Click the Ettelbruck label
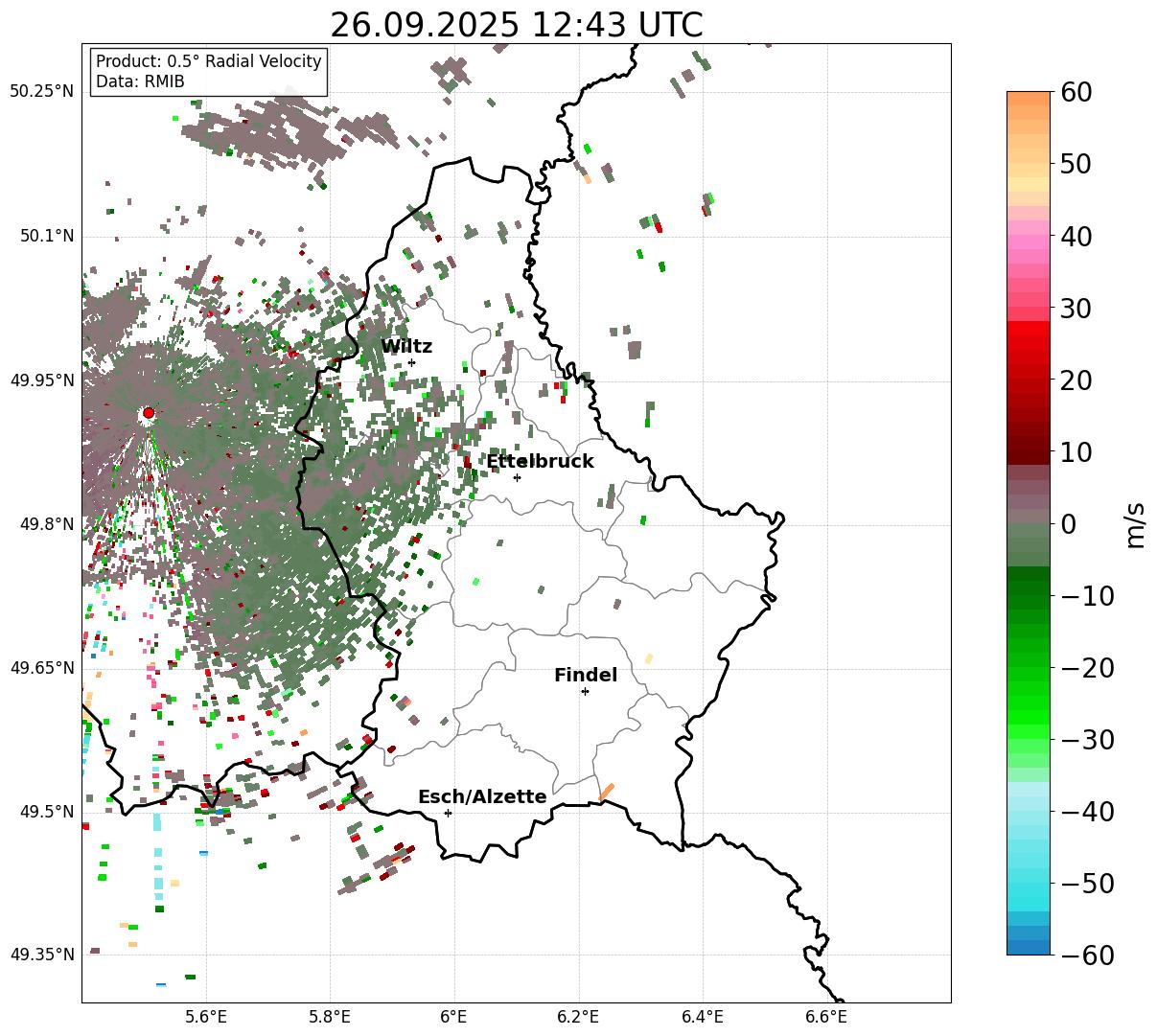The image size is (1157, 1036). [x=540, y=461]
